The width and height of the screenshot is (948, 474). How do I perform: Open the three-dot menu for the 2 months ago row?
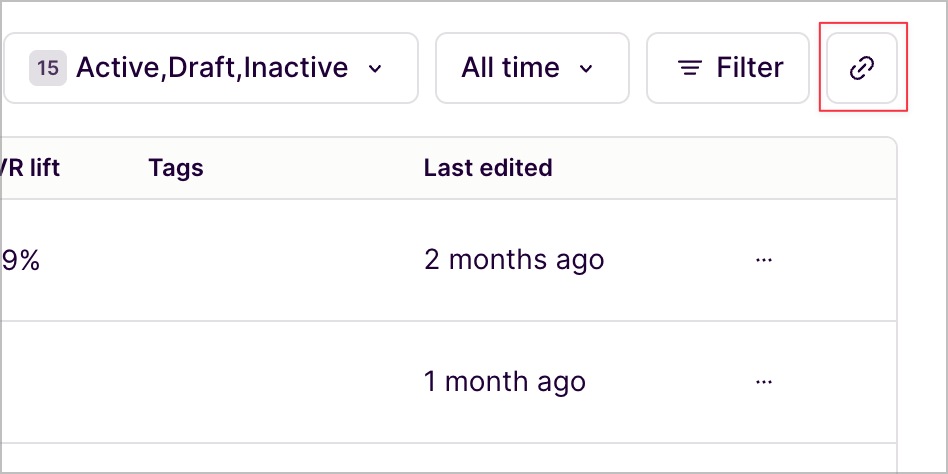click(764, 260)
